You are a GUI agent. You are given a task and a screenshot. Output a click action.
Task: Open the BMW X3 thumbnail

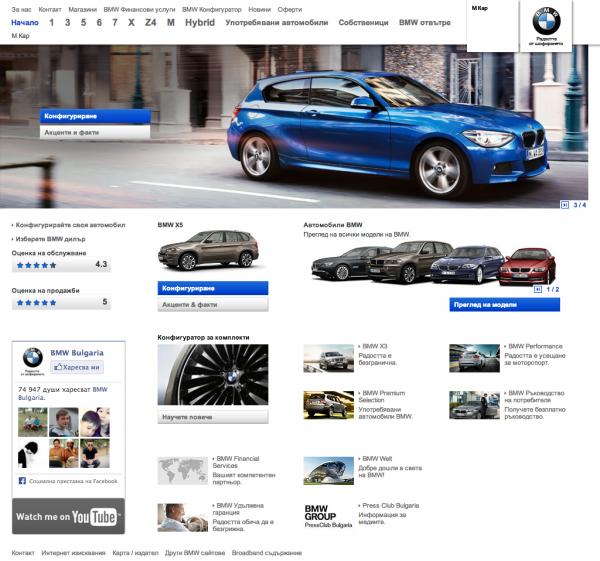coord(328,358)
